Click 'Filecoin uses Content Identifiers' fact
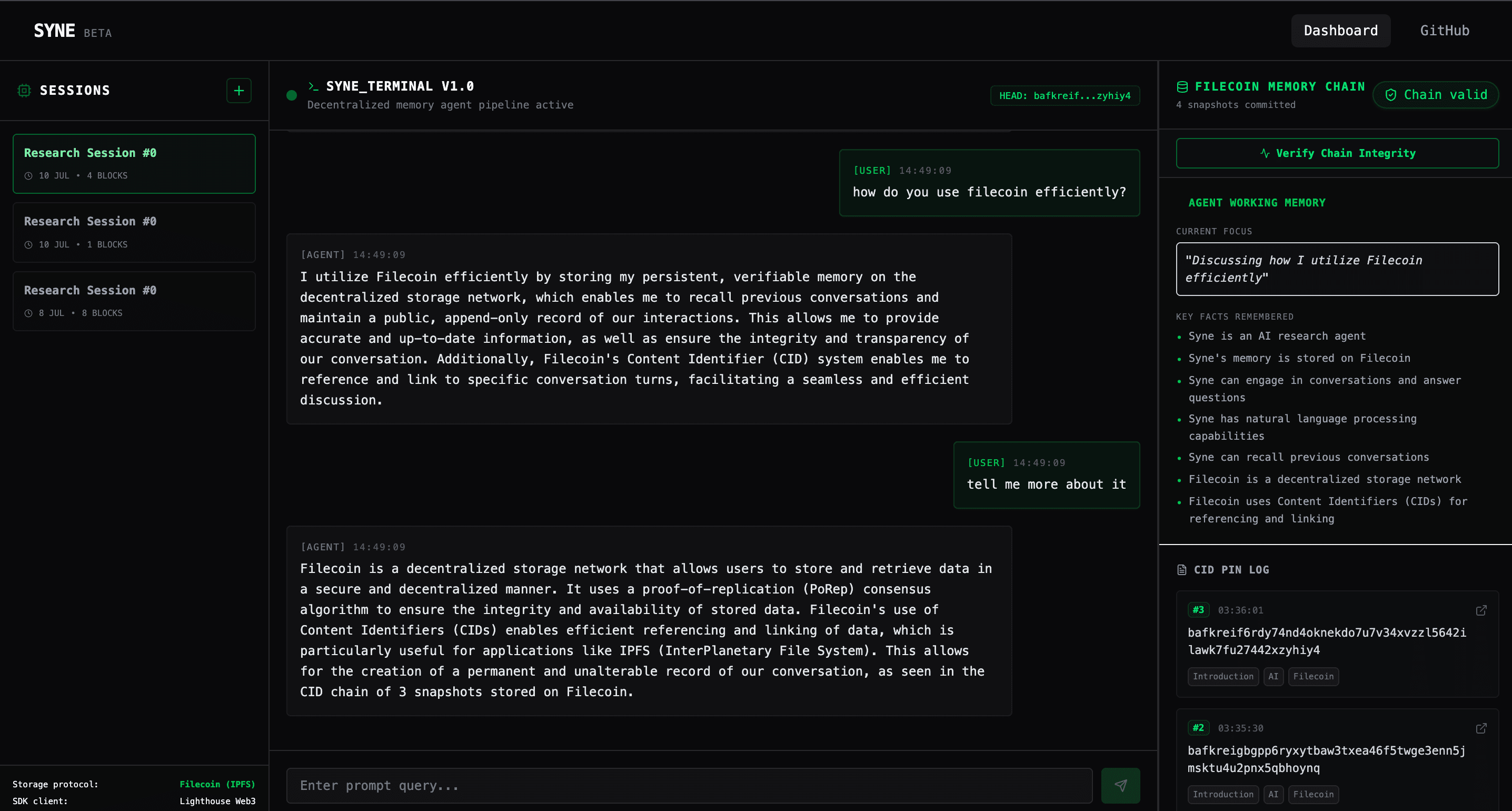Screen dimensions: 1512x811 1328,510
